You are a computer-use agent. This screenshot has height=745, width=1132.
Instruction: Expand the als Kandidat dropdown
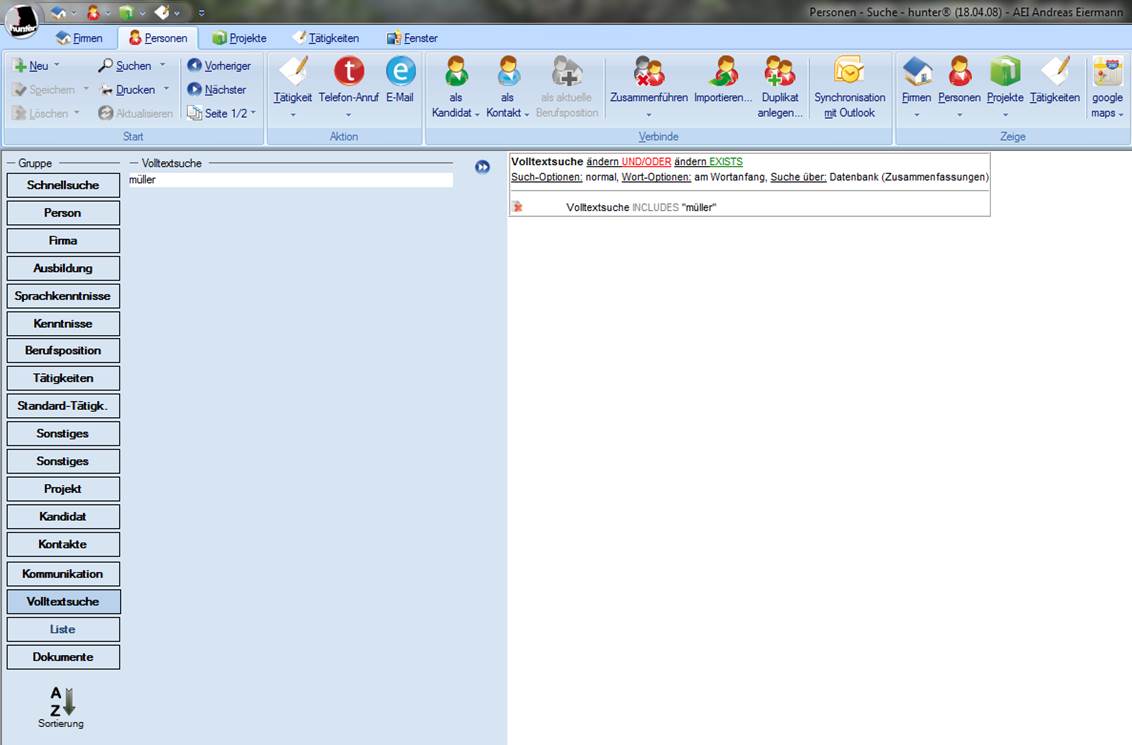456,113
